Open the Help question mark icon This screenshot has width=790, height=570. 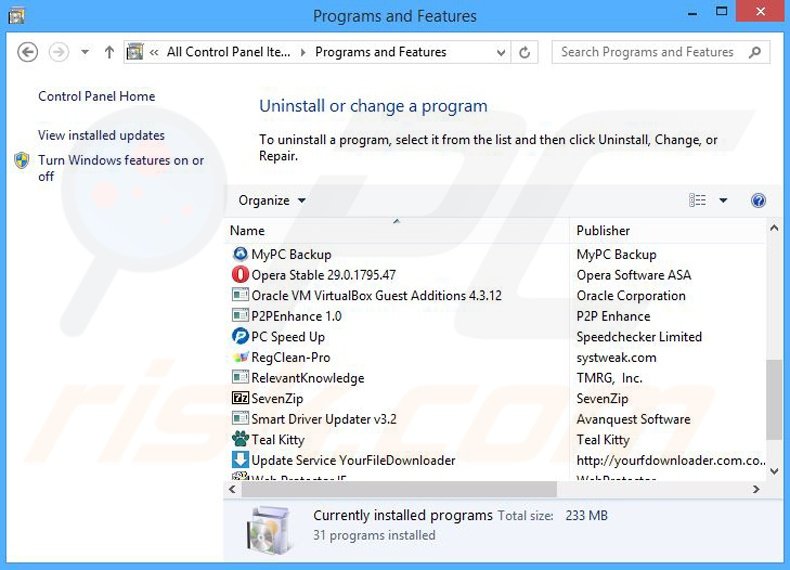pyautogui.click(x=758, y=201)
